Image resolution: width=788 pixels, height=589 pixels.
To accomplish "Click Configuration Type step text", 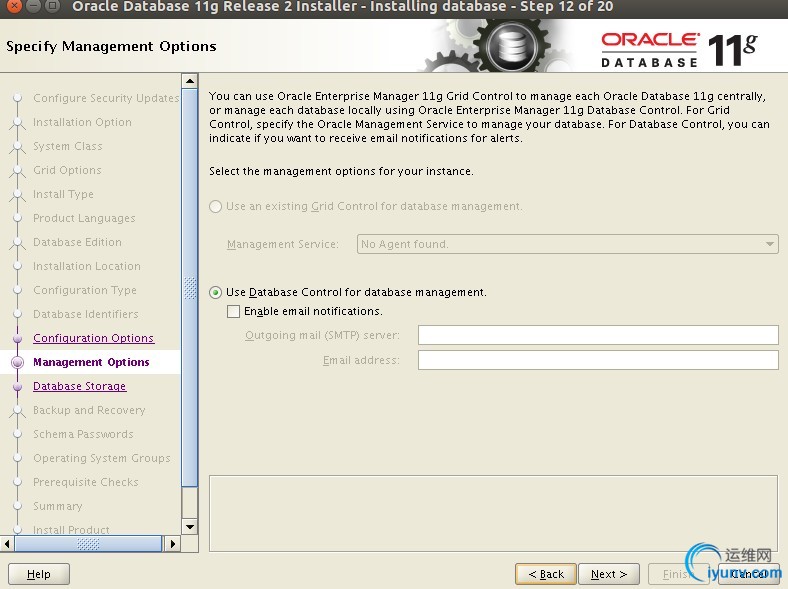I will click(x=85, y=290).
